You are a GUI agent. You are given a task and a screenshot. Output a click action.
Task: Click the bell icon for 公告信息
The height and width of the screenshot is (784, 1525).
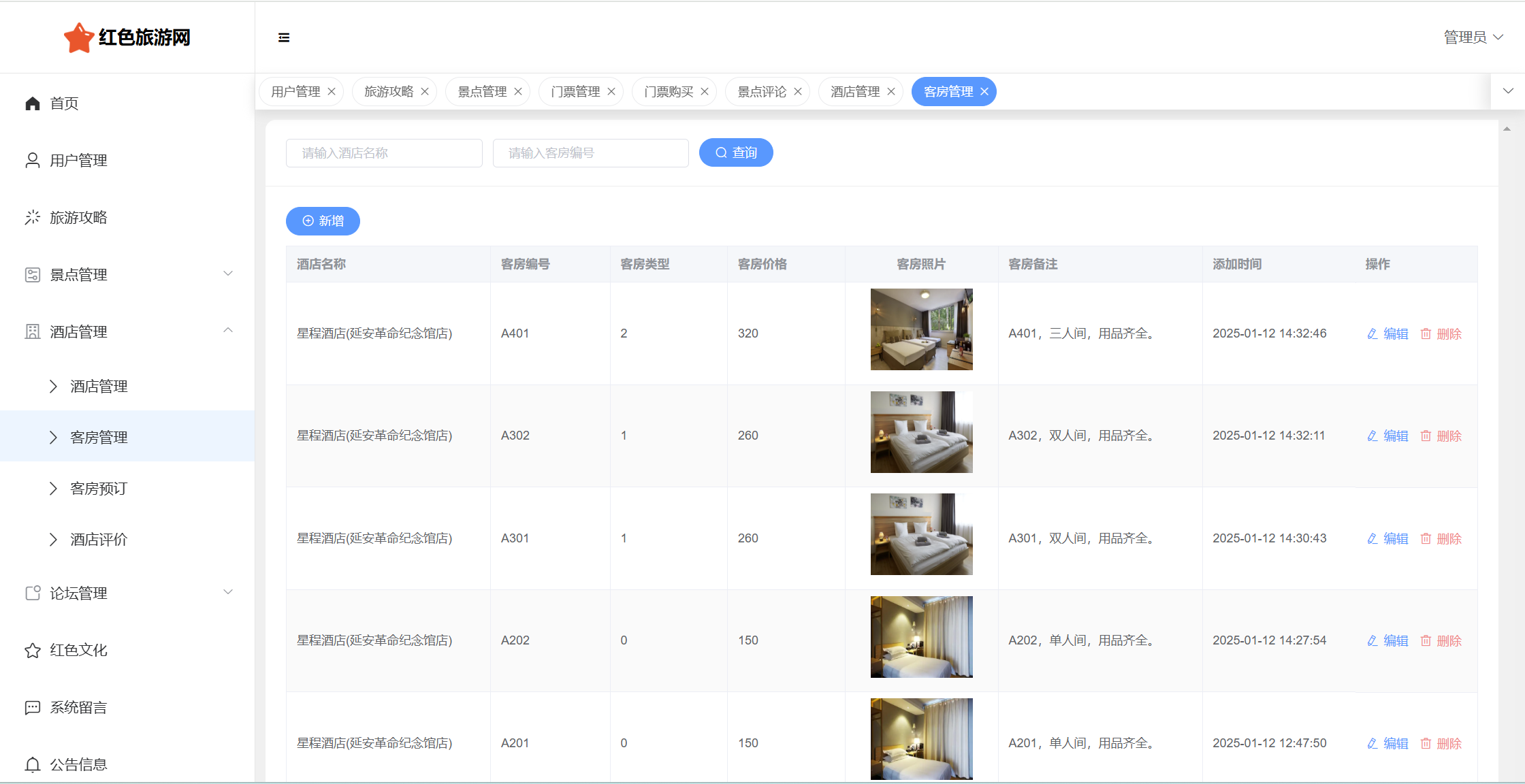tap(32, 765)
